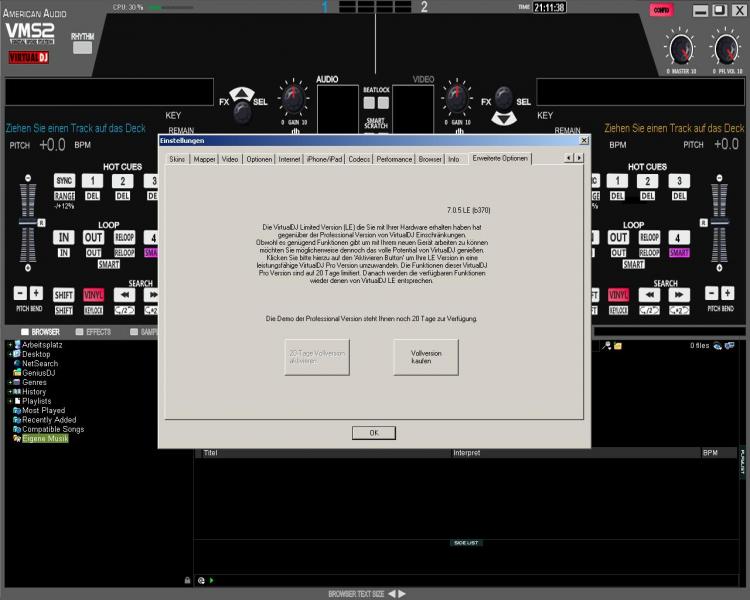Viewport: 750px width, 600px height.
Task: Toggle the lock icon below folder tree
Action: point(187,580)
